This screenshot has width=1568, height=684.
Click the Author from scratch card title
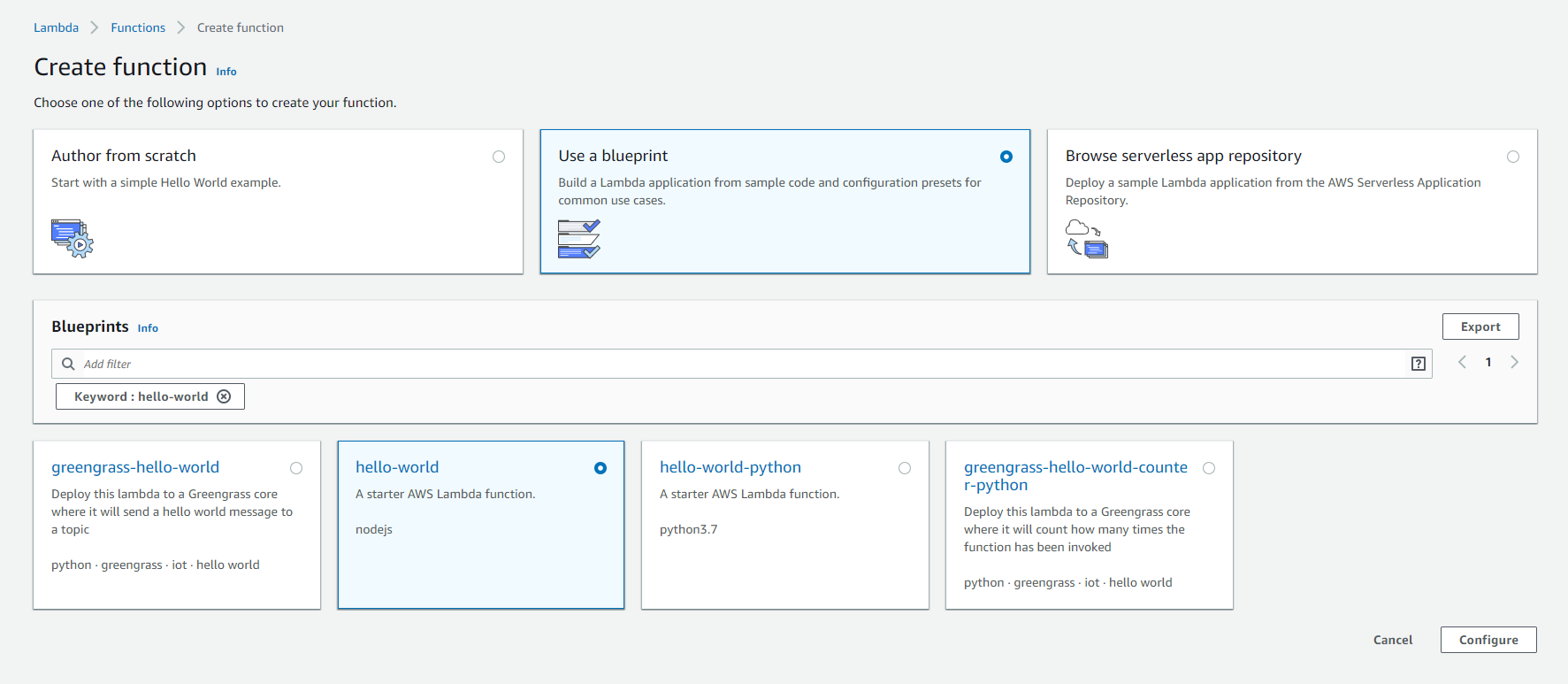tap(124, 156)
